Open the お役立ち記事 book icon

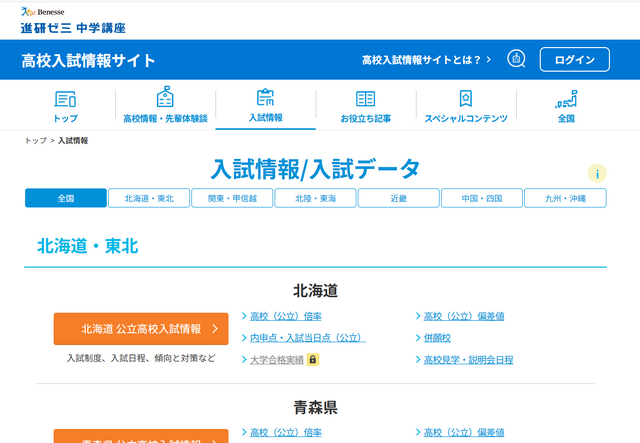pyautogui.click(x=365, y=99)
